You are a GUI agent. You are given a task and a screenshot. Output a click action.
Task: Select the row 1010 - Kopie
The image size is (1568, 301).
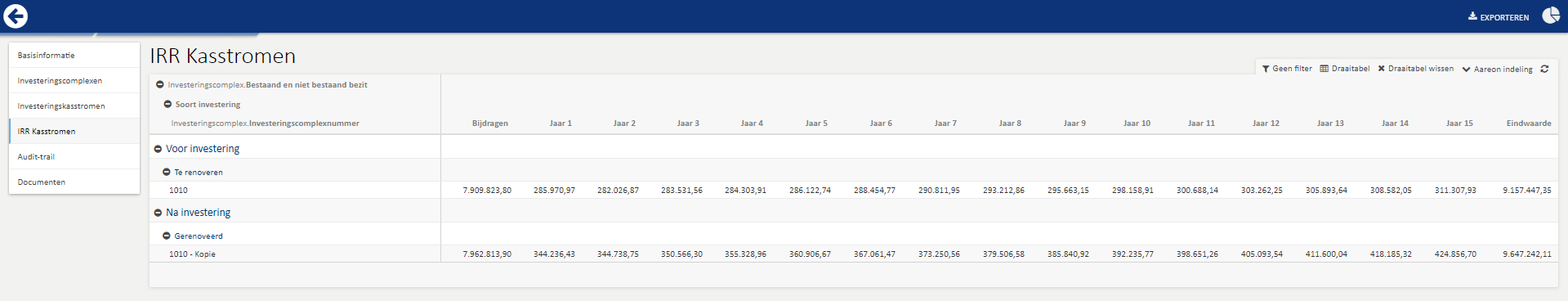(853, 254)
